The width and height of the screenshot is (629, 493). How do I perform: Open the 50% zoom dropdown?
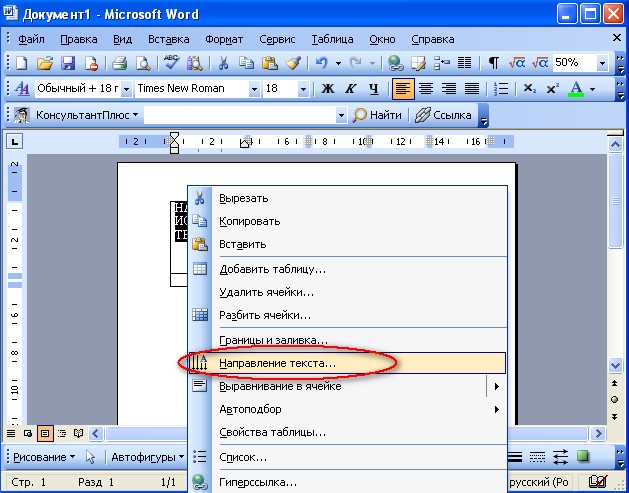[602, 63]
